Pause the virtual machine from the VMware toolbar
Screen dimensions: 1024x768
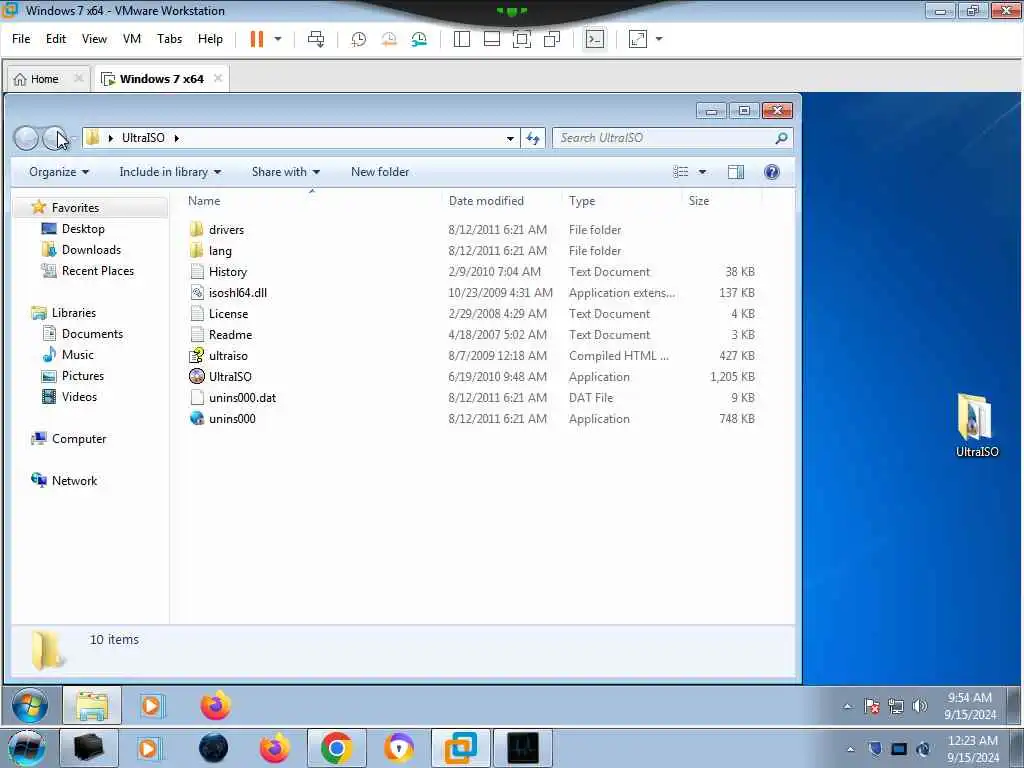coord(257,39)
